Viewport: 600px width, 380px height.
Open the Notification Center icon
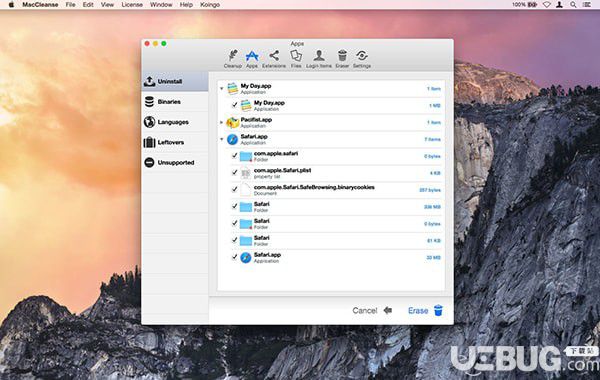coord(586,5)
